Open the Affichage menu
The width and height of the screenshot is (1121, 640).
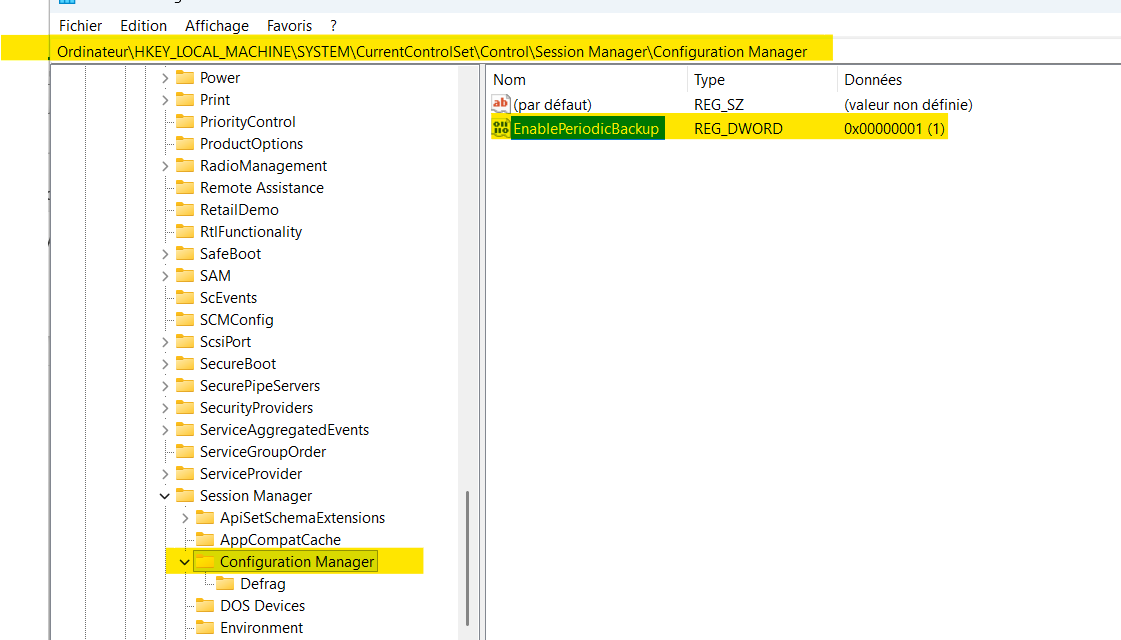[x=217, y=25]
